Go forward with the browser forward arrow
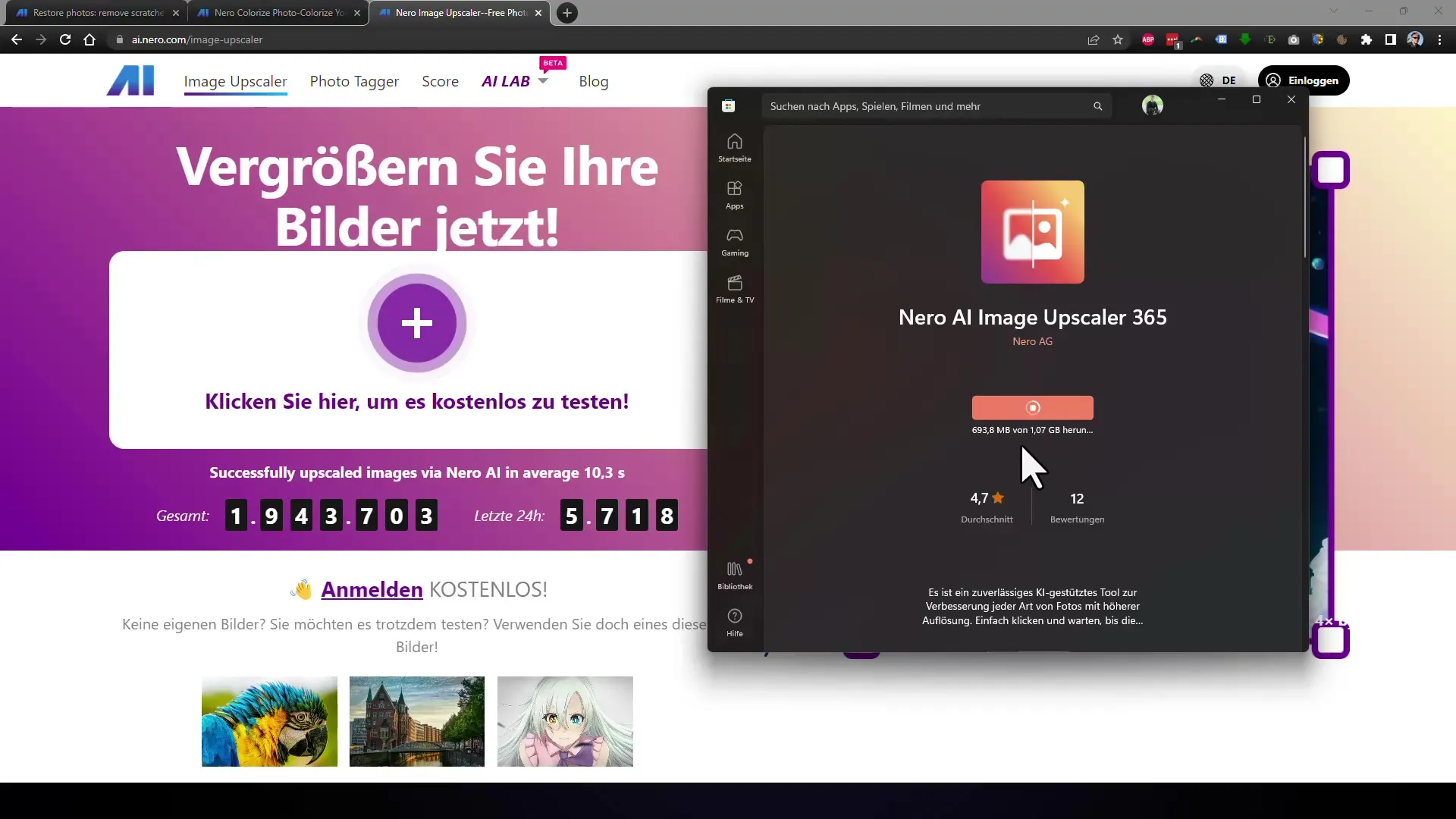Screen dimensions: 1456x819 (41, 39)
